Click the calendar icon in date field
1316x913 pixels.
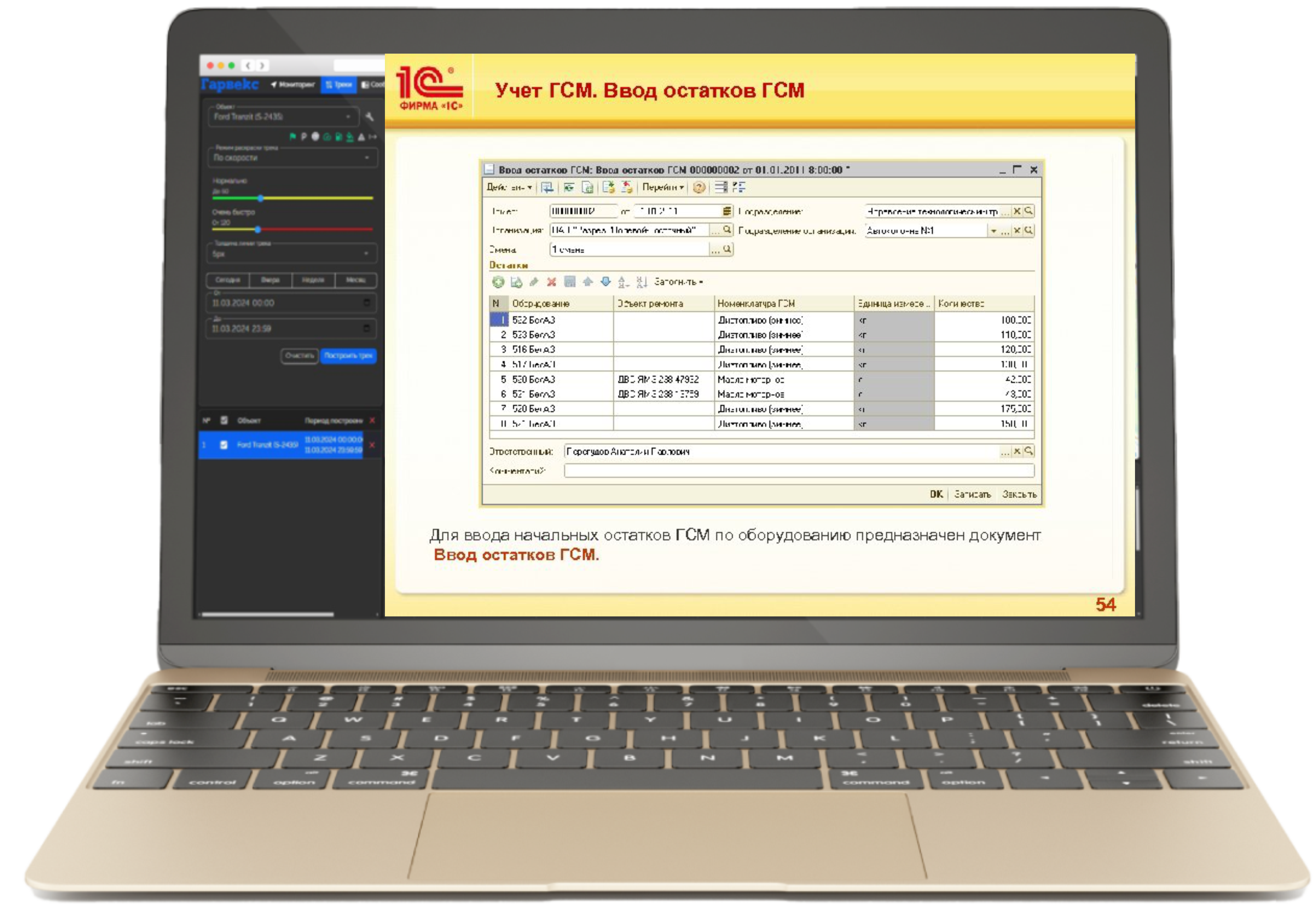pos(727,211)
